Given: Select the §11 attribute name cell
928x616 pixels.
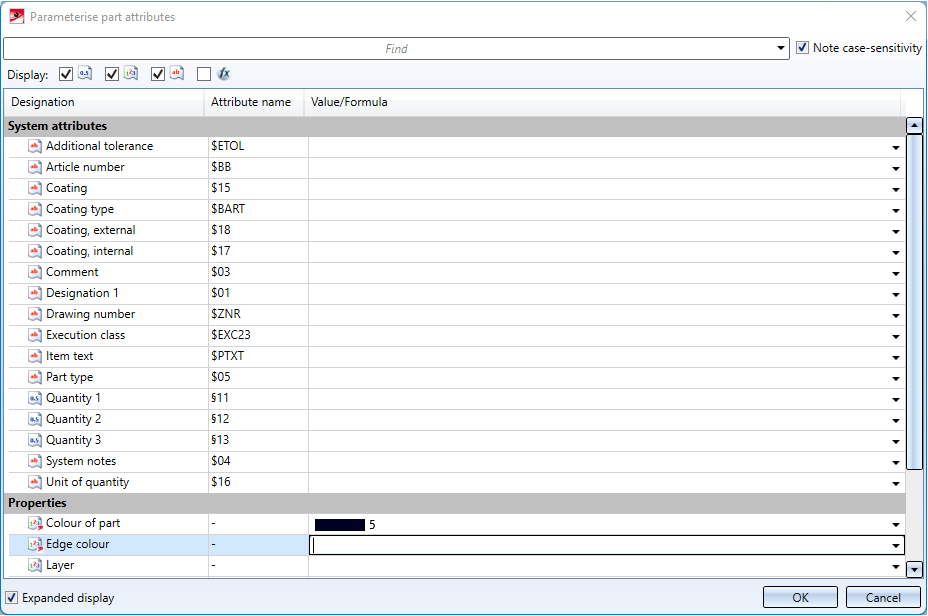Looking at the screenshot, I should pos(257,398).
